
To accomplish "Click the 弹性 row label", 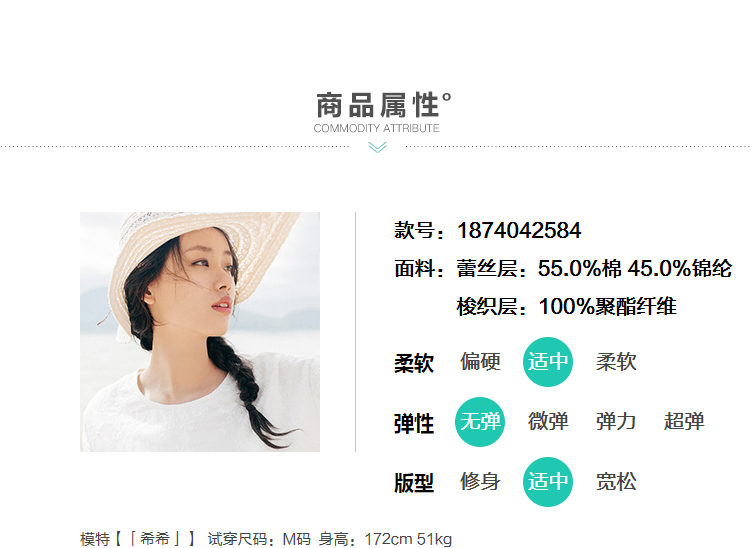I will 414,424.
